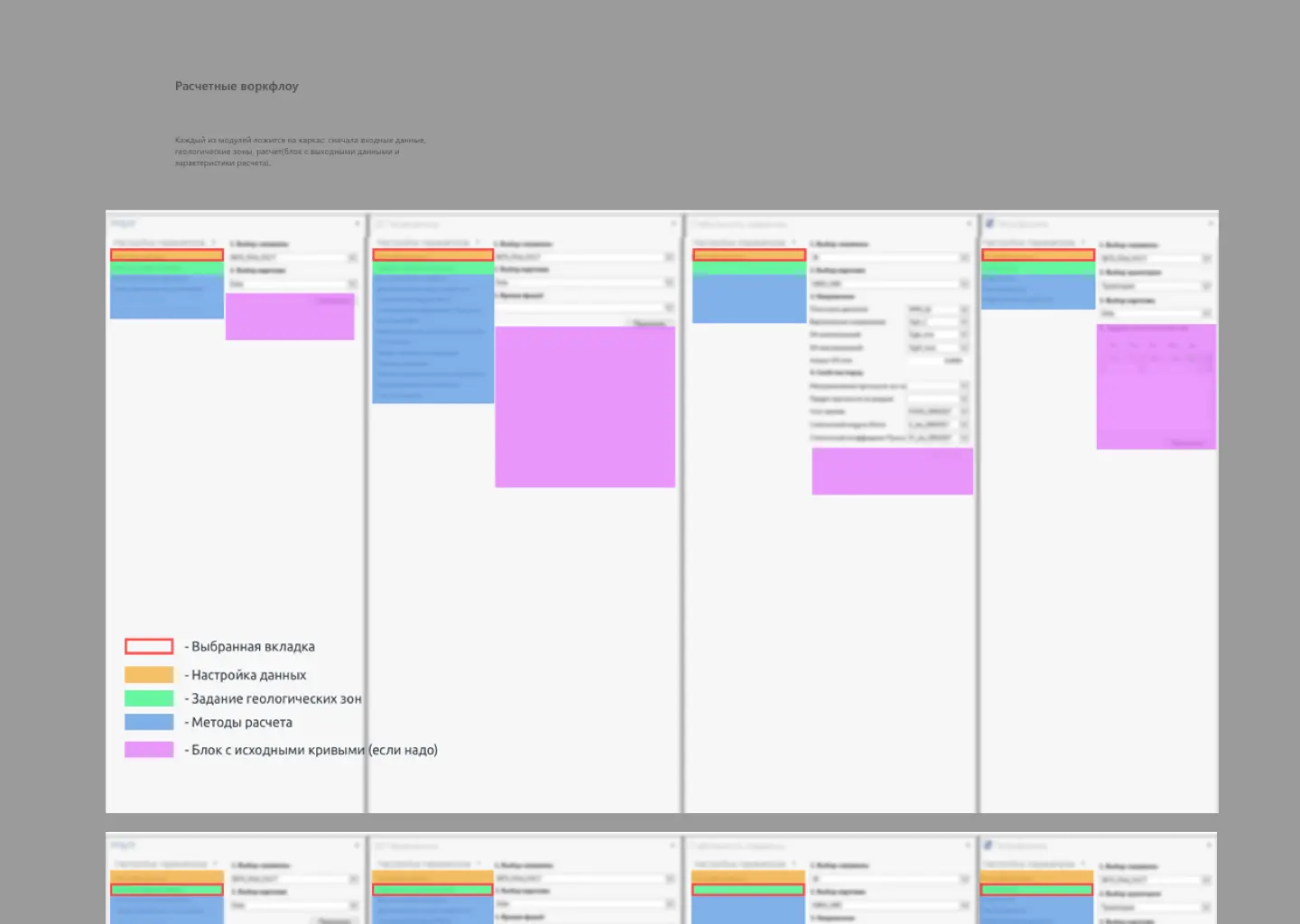This screenshot has width=1300, height=924.
Task: Click the orange legend swatch beside 'Настройка данных'
Action: 149,674
